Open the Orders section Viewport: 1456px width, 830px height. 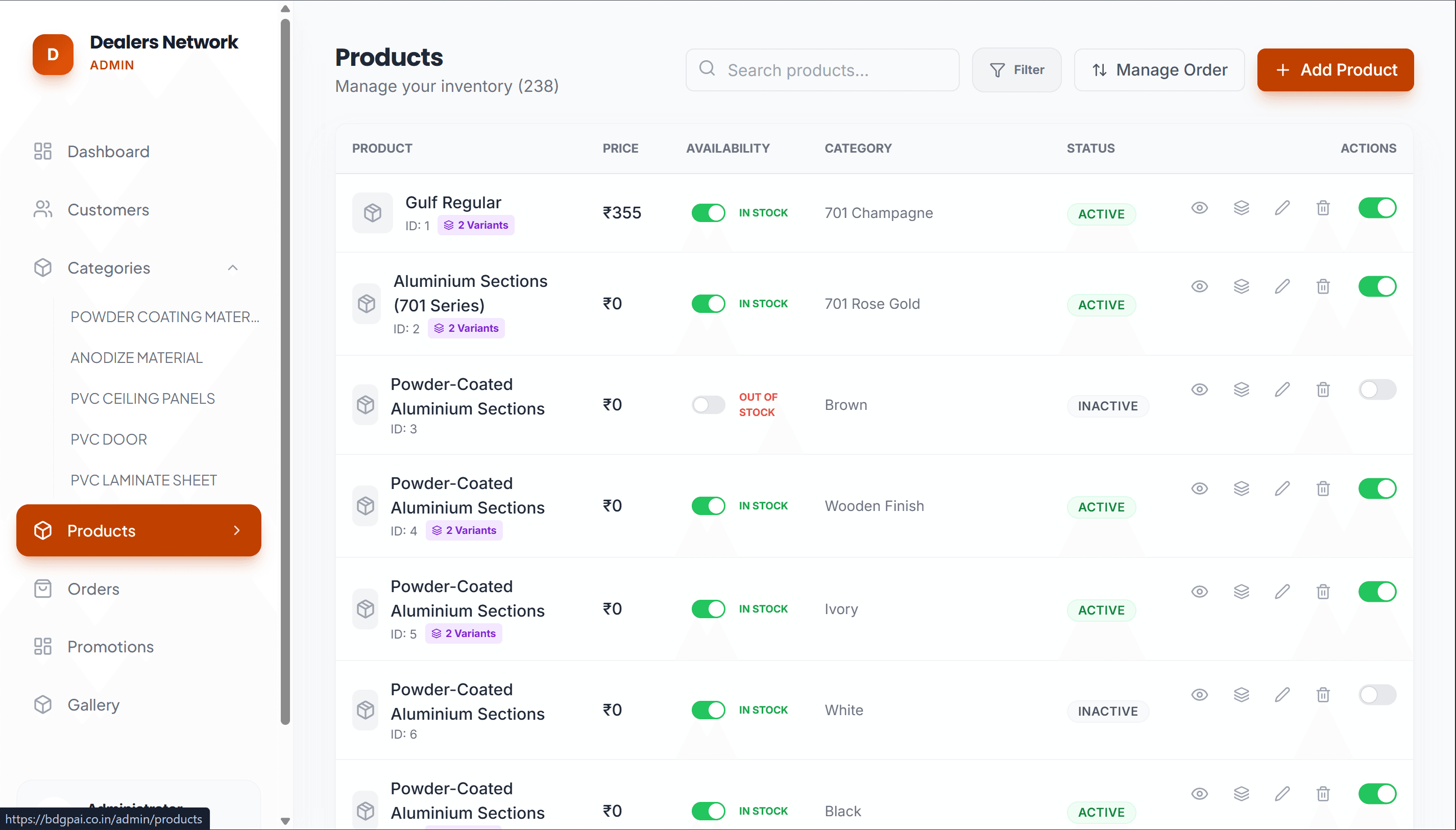pos(93,589)
